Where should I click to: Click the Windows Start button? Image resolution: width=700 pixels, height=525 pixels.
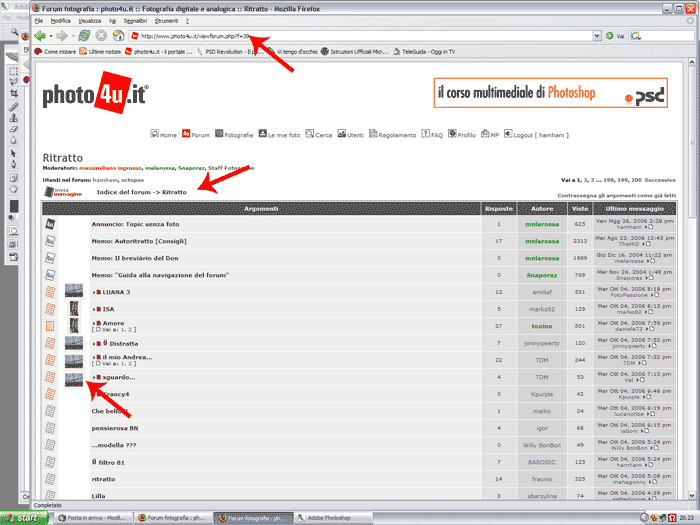coord(22,518)
